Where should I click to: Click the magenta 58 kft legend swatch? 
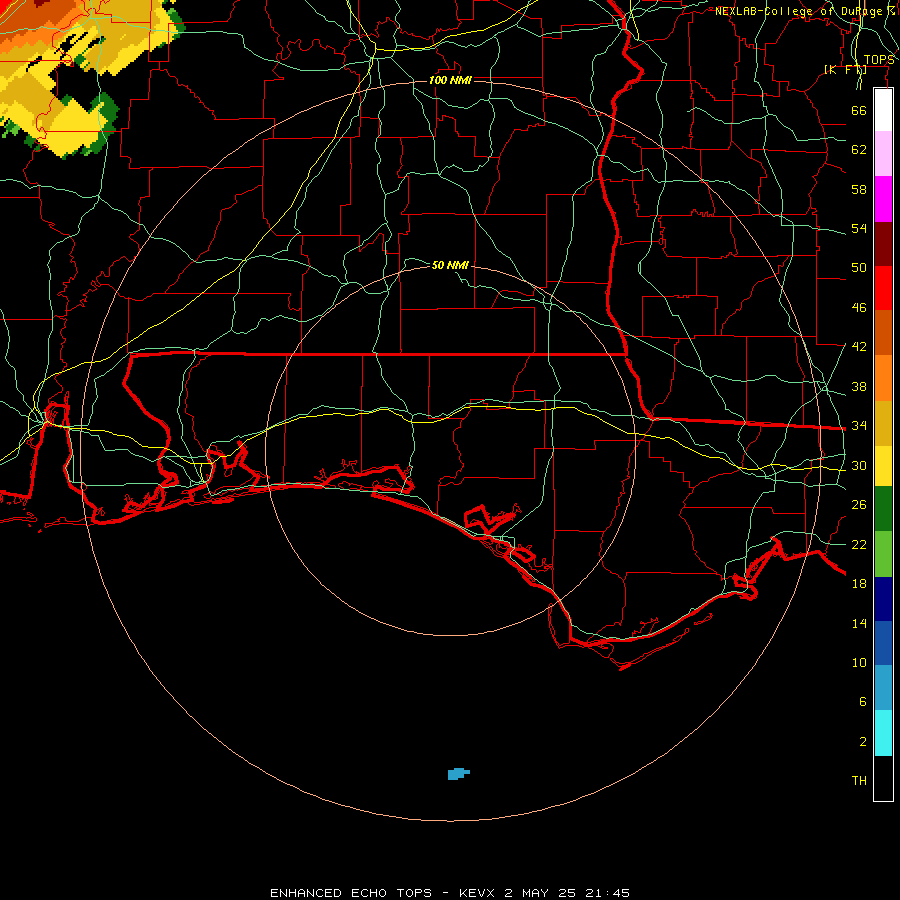(883, 199)
